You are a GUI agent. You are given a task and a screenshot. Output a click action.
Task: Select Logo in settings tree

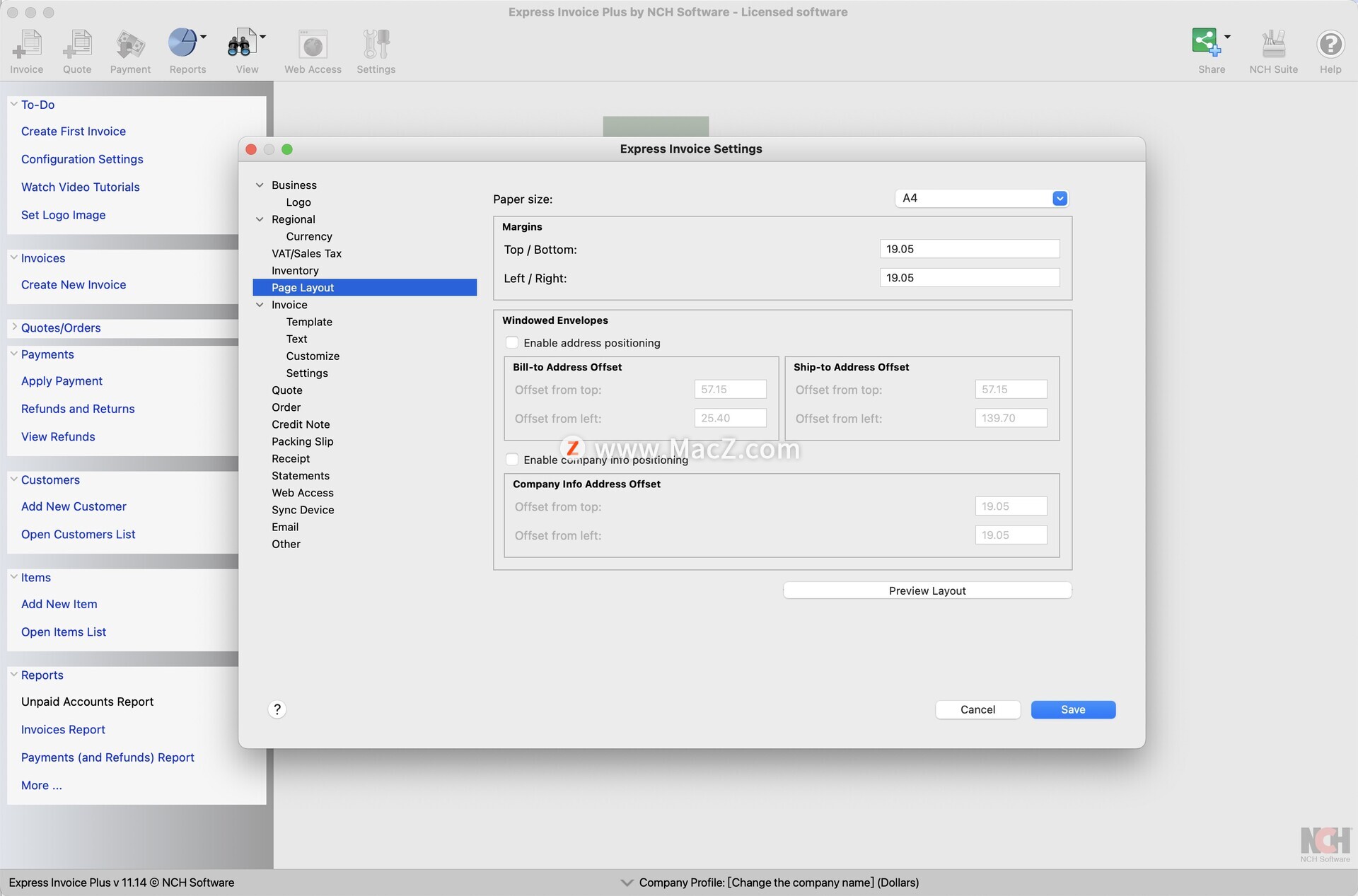click(x=298, y=202)
